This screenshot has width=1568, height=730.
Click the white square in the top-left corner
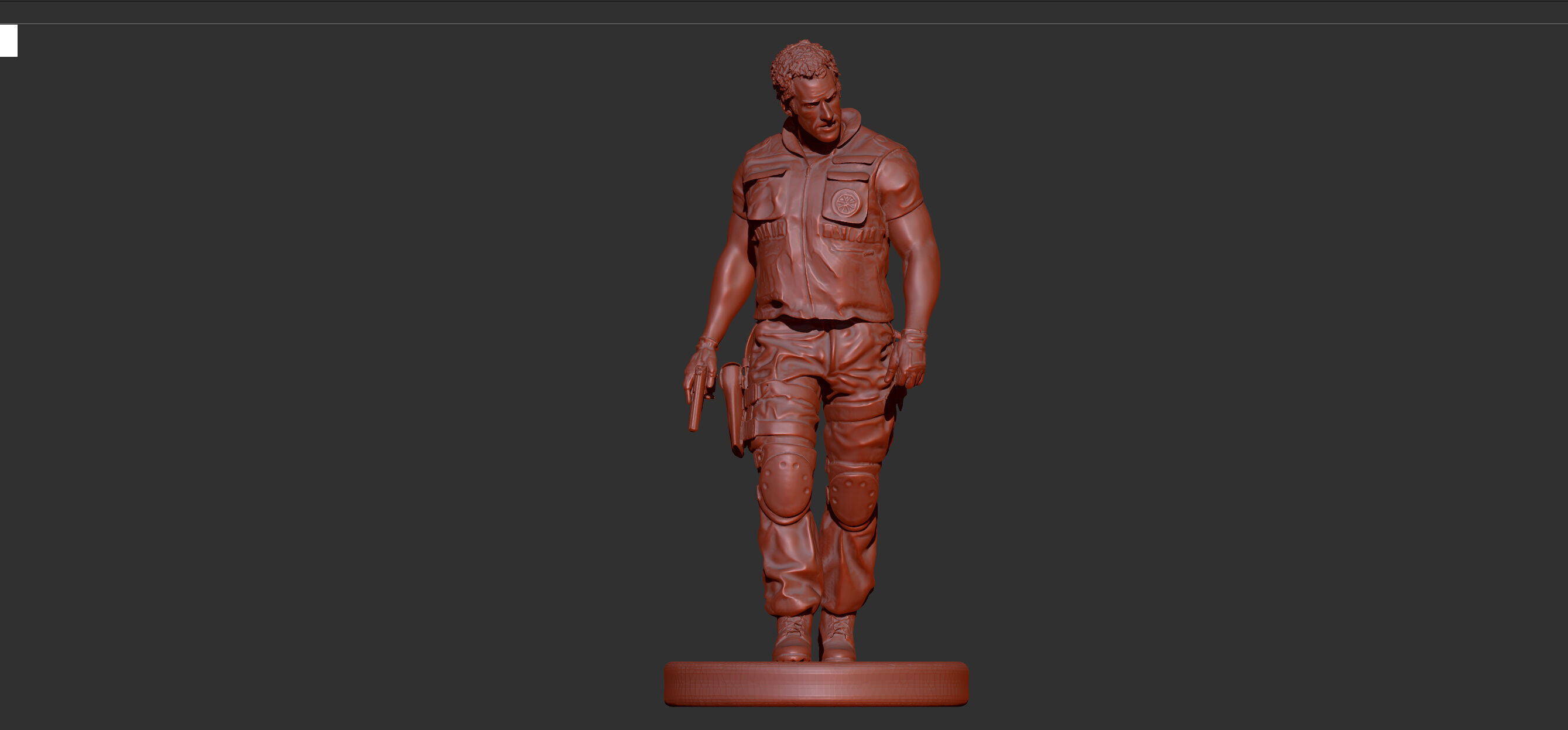(9, 41)
